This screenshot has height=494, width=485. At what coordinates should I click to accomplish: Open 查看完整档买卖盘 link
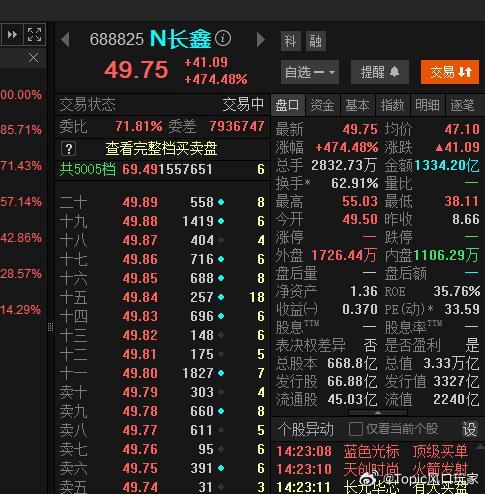point(161,149)
